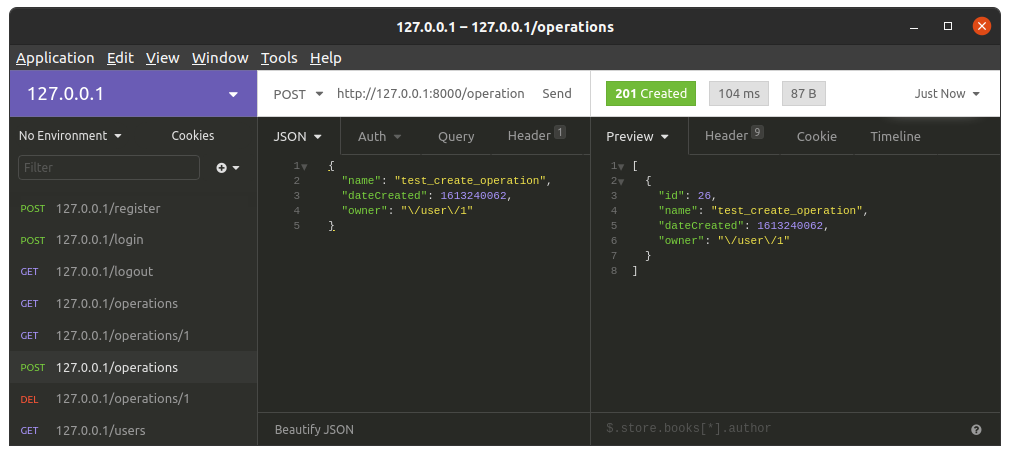Click the request URL field
This screenshot has height=455, width=1010.
click(430, 94)
